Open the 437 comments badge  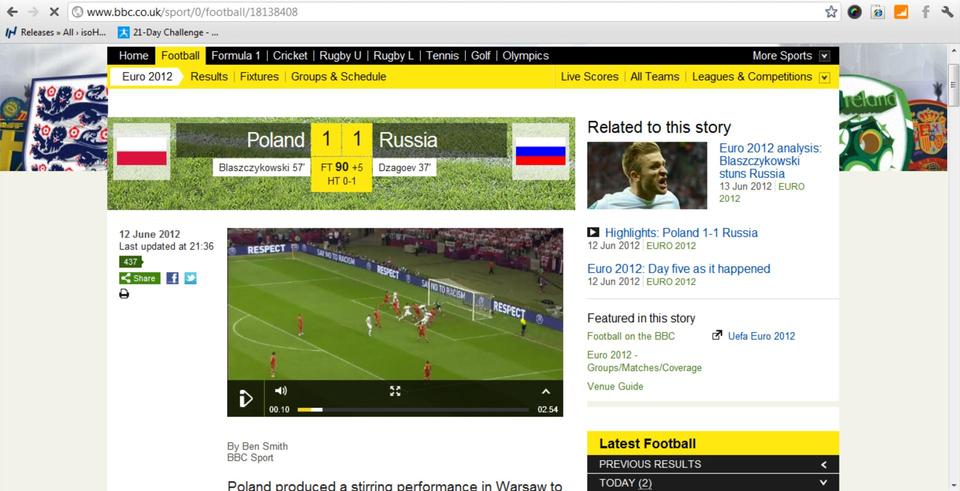click(130, 262)
